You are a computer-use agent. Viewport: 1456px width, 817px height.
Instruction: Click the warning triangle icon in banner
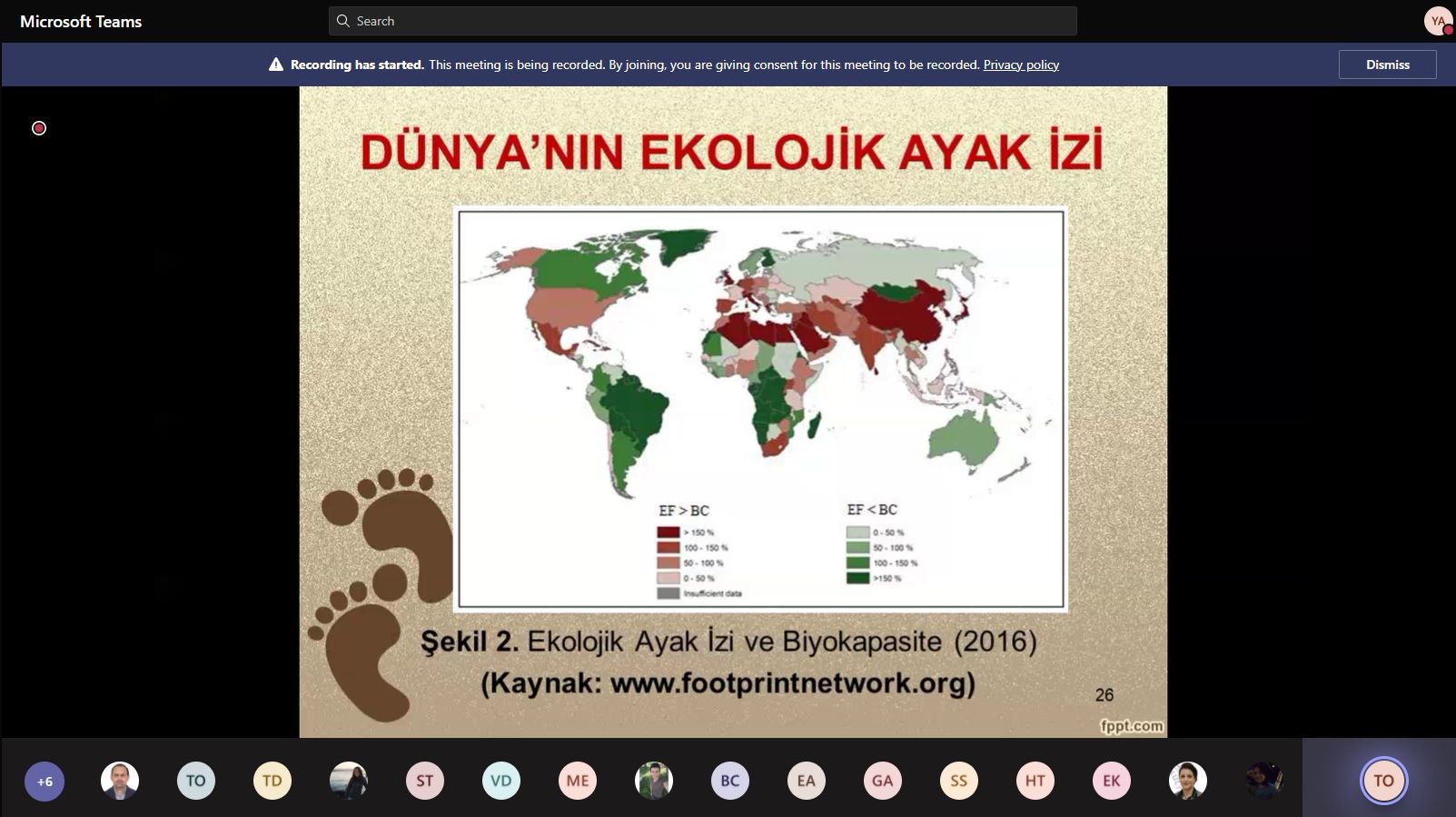pyautogui.click(x=276, y=65)
